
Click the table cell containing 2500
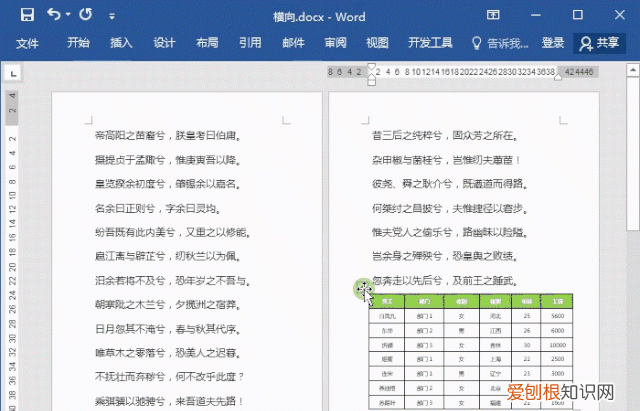coord(557,359)
